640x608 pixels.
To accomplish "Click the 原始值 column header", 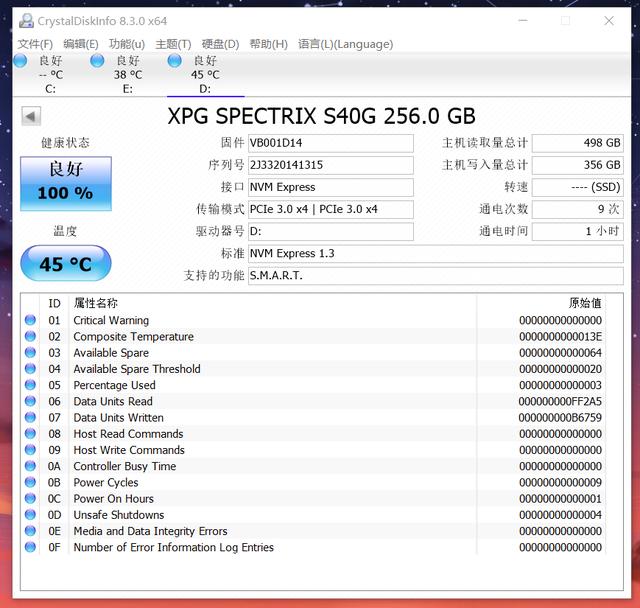I will pos(585,303).
